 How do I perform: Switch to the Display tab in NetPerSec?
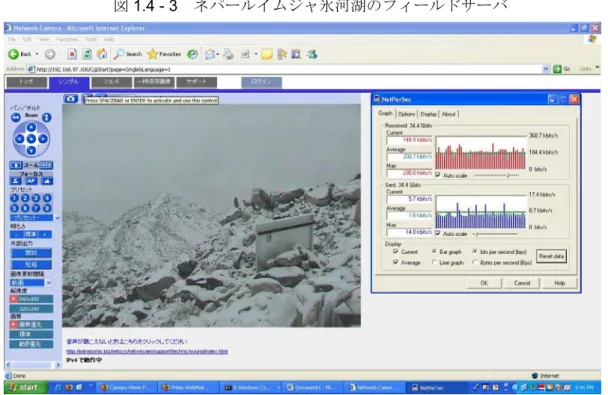point(428,114)
